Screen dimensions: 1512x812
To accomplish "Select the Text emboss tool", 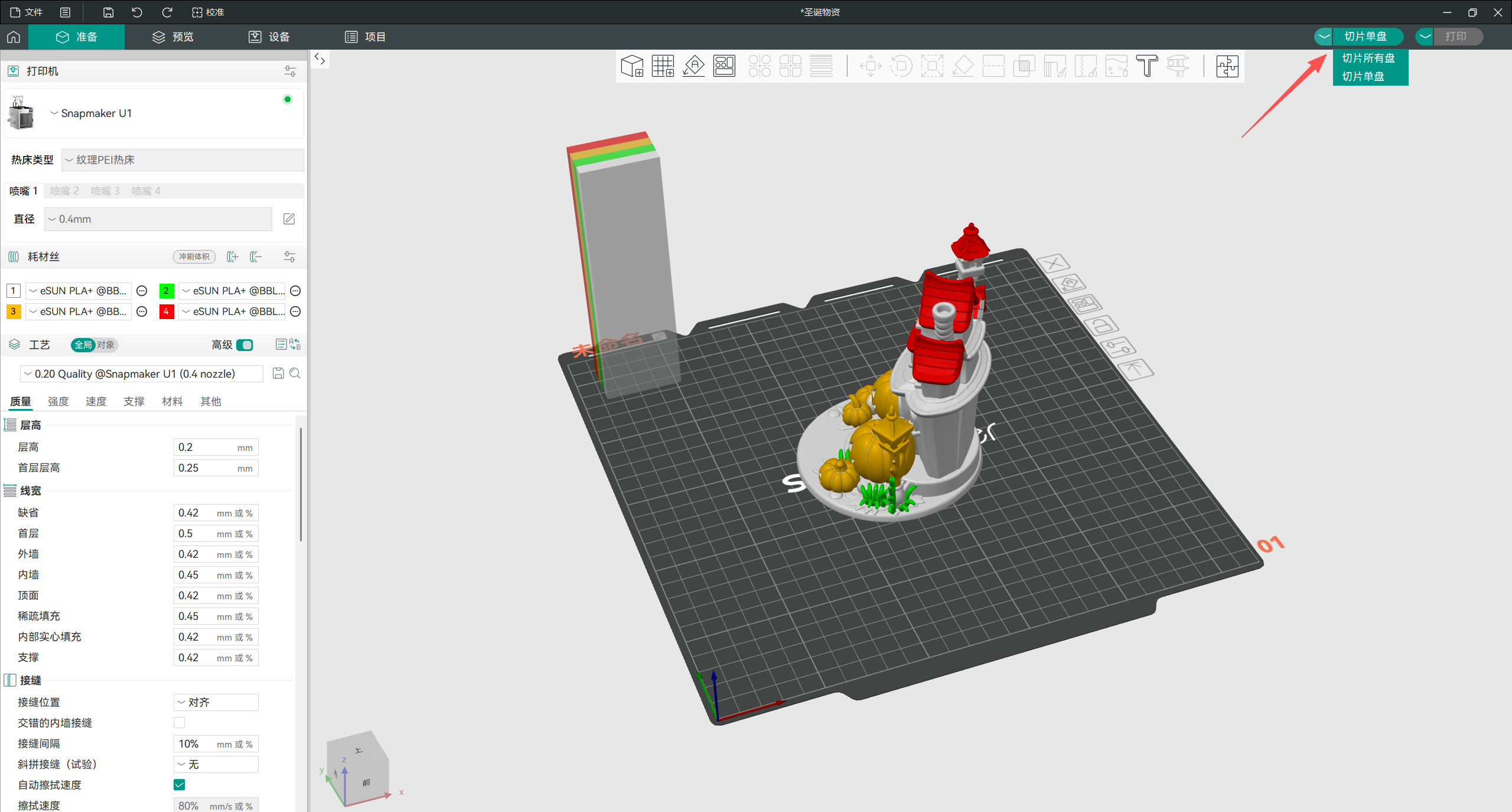I will pyautogui.click(x=1147, y=66).
